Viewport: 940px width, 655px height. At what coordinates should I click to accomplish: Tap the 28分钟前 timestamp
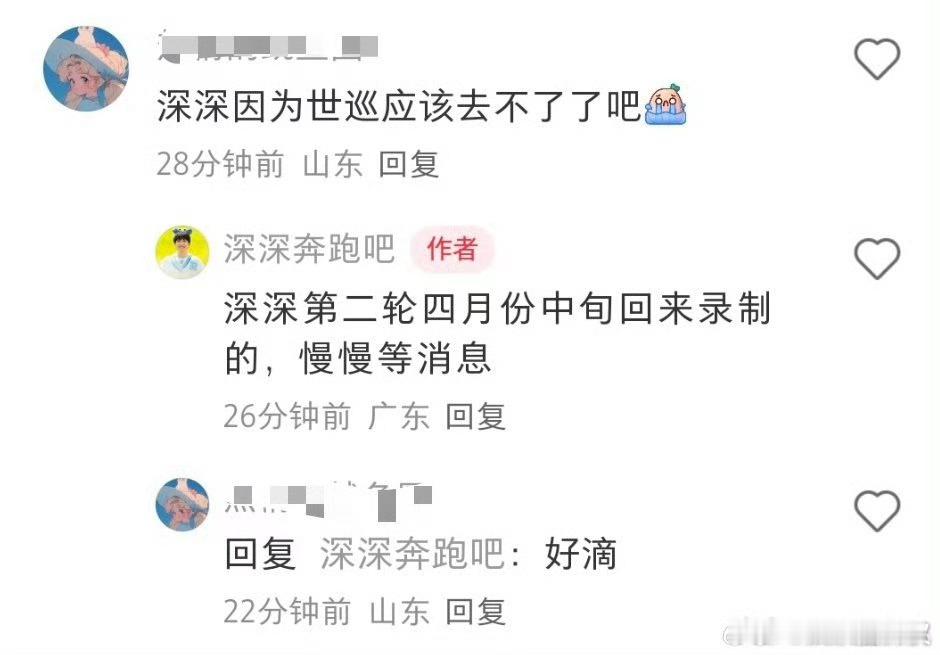[x=220, y=164]
